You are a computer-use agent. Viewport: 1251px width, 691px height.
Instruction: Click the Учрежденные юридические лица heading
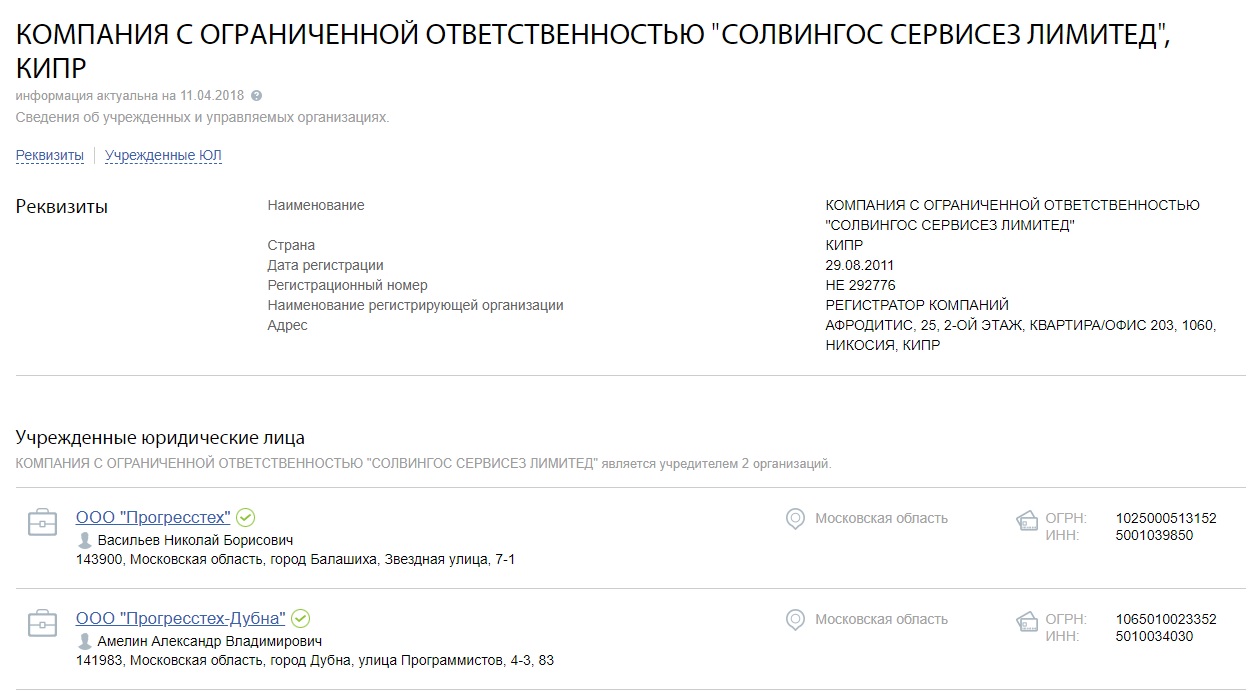[x=160, y=438]
